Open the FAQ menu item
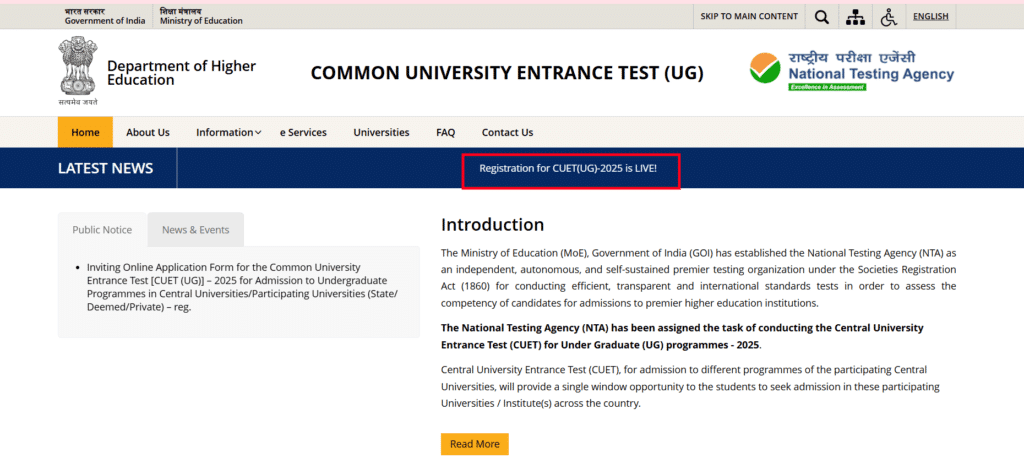Screen dimensions: 1024x469 (x=445, y=132)
